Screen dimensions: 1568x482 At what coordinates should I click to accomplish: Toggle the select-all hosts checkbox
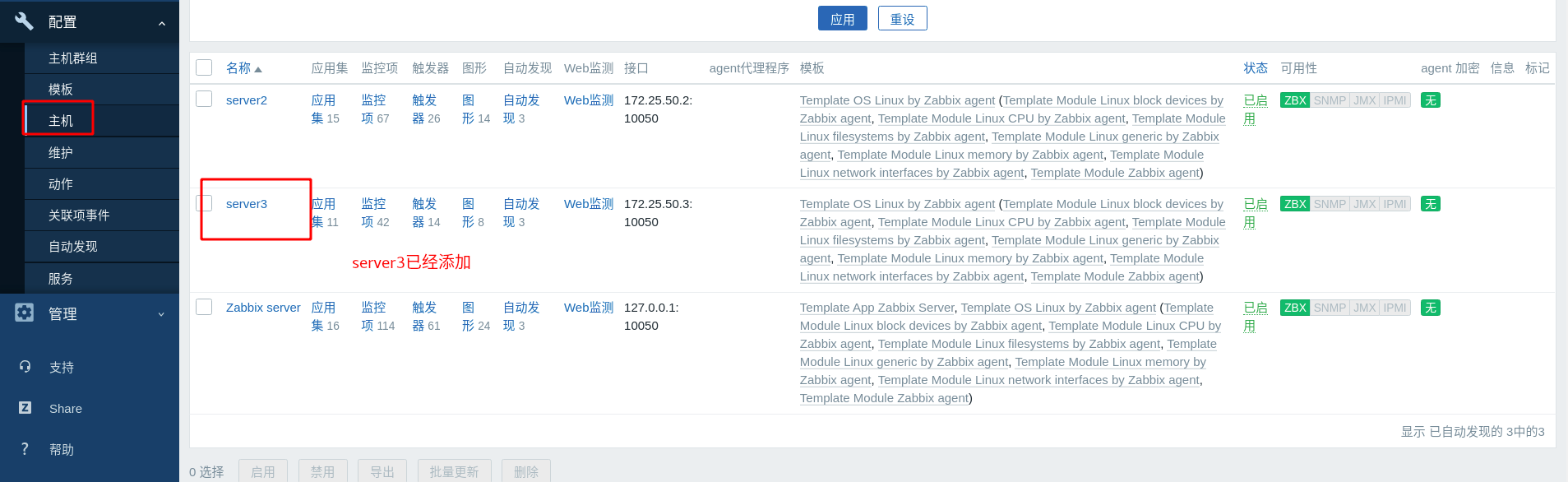coord(204,67)
